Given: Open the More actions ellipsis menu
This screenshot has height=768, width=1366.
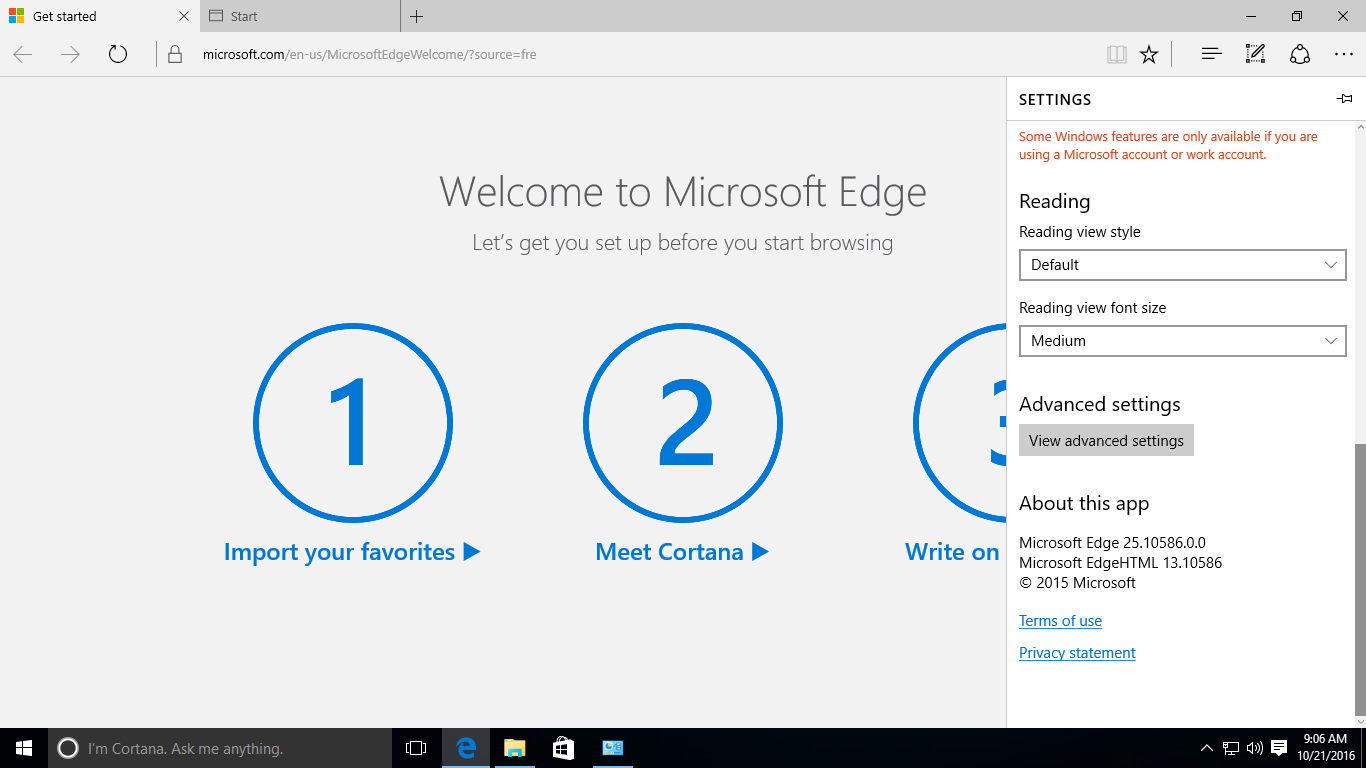Looking at the screenshot, I should pos(1344,55).
